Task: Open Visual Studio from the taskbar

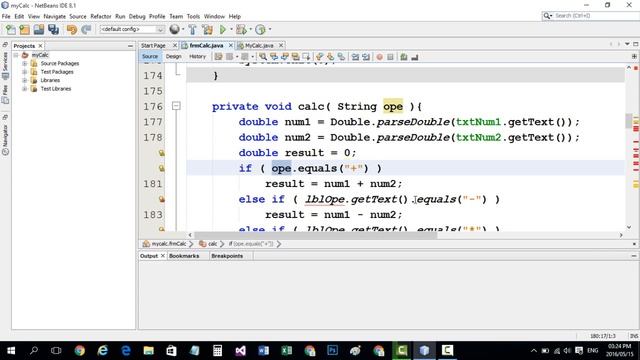Action: click(240, 350)
